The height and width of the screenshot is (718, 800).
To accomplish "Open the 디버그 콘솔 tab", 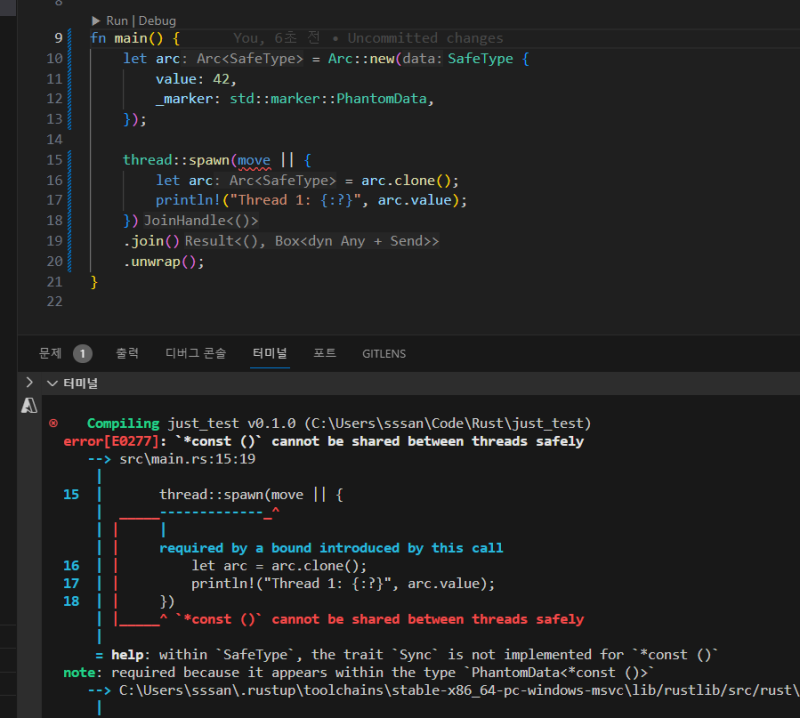I will click(x=196, y=353).
